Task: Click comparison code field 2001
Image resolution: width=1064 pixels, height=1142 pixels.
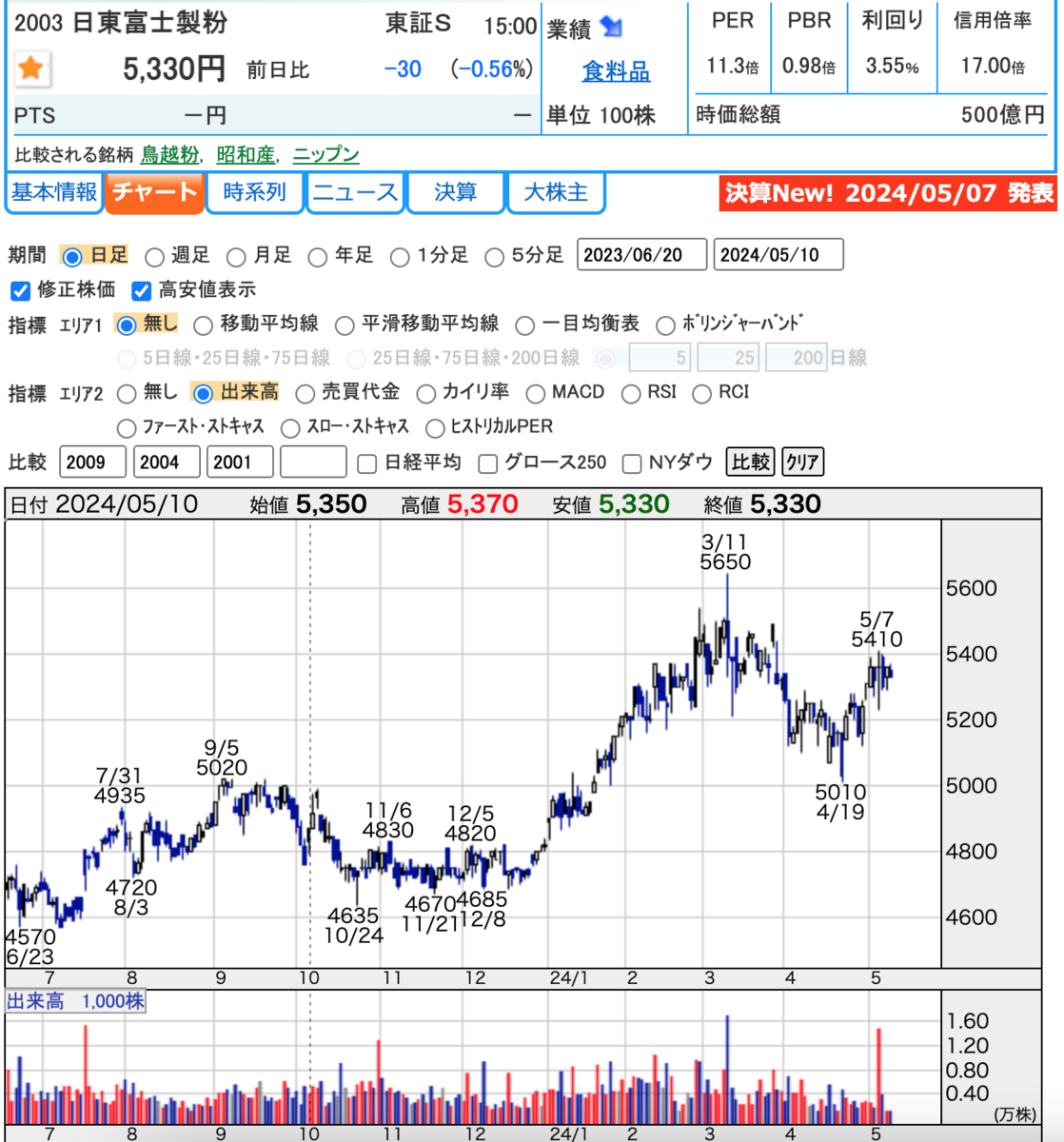Action: coord(240,463)
